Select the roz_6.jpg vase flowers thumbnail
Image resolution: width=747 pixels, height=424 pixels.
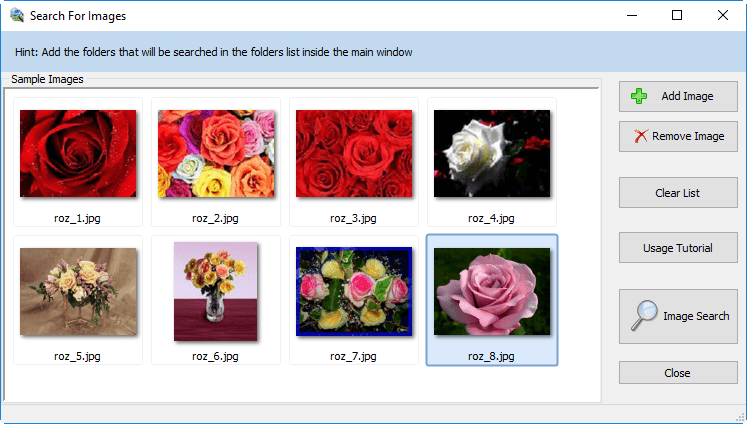pyautogui.click(x=215, y=291)
